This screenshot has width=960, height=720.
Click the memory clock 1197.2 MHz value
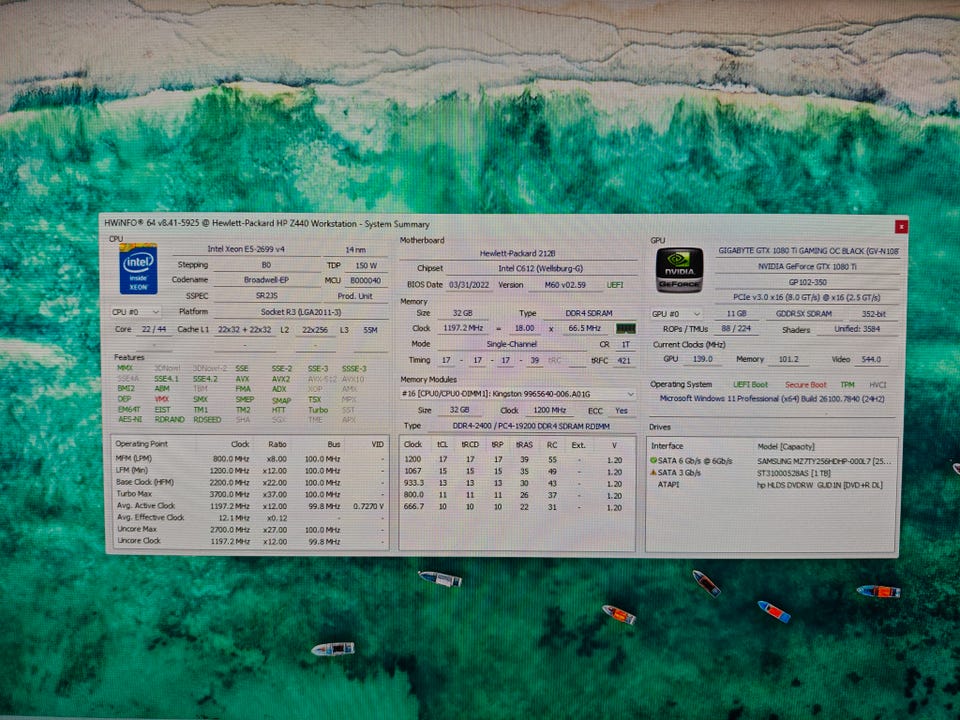click(x=463, y=328)
